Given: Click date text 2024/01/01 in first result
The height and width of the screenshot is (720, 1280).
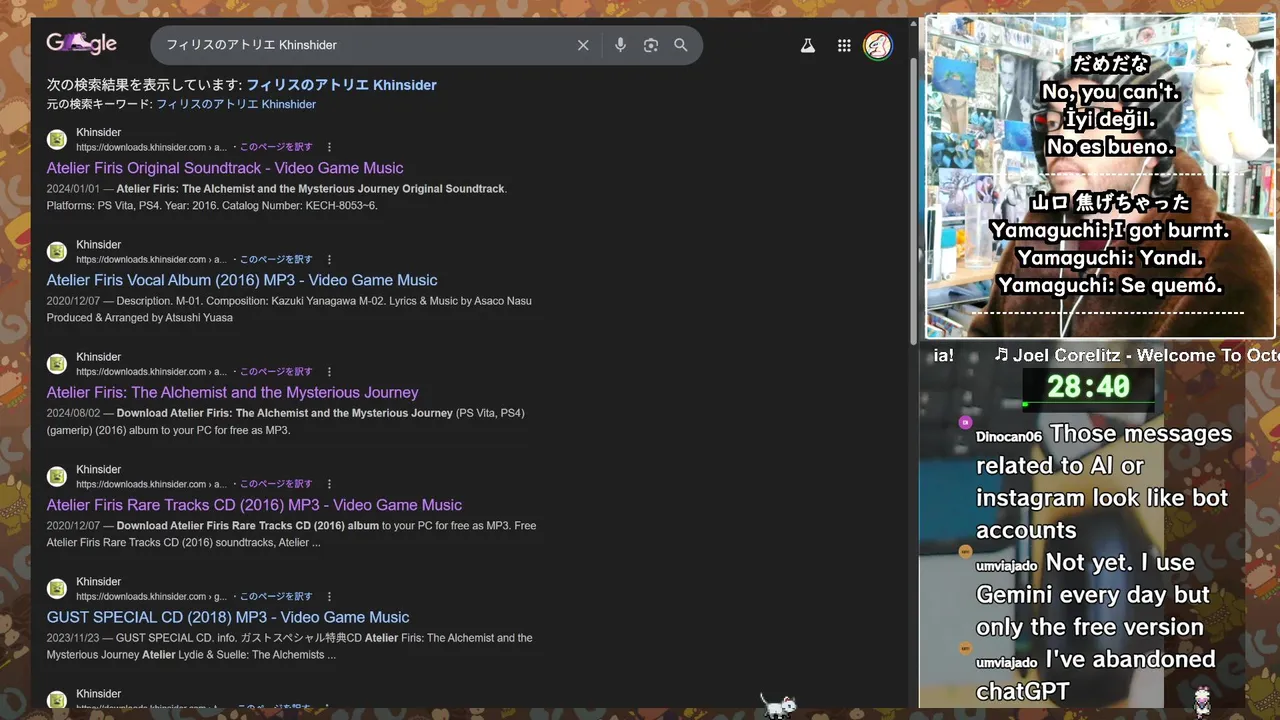Looking at the screenshot, I should (x=73, y=189).
